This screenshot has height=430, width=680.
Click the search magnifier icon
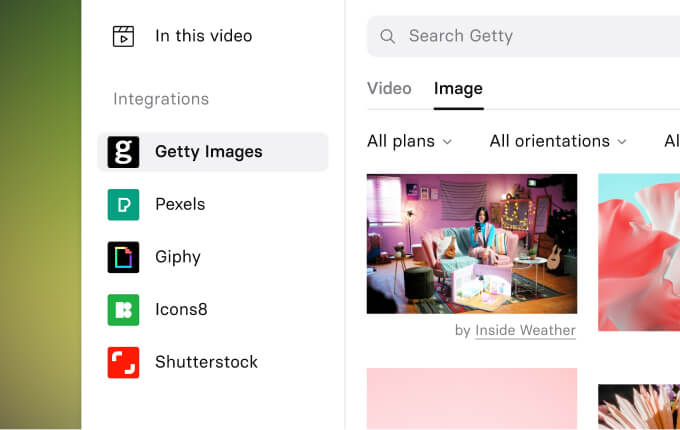point(388,37)
